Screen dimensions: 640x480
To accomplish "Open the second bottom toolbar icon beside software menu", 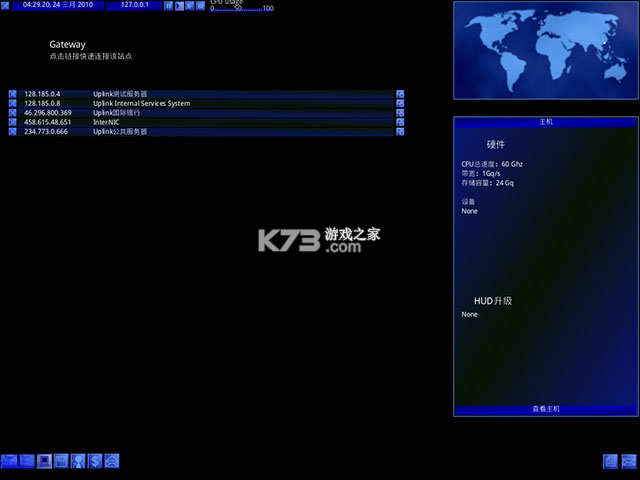I will click(x=27, y=461).
